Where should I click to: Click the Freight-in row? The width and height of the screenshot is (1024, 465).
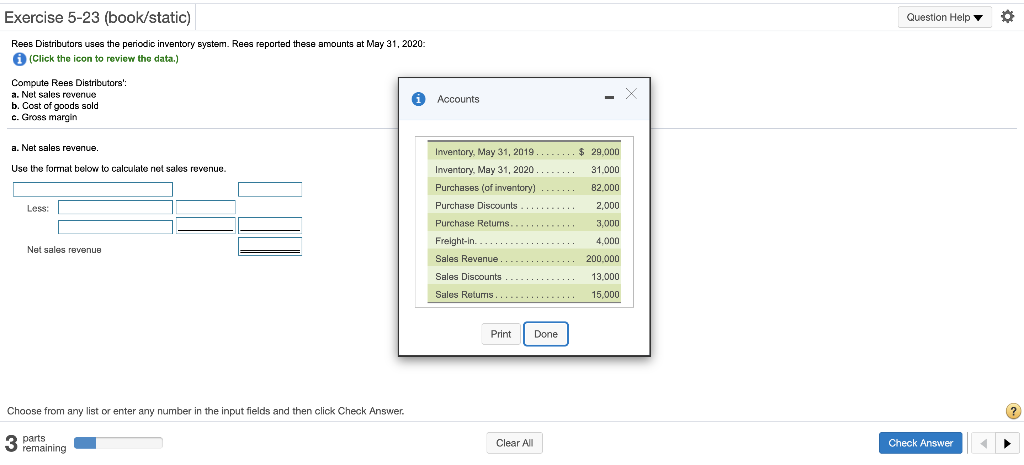524,241
